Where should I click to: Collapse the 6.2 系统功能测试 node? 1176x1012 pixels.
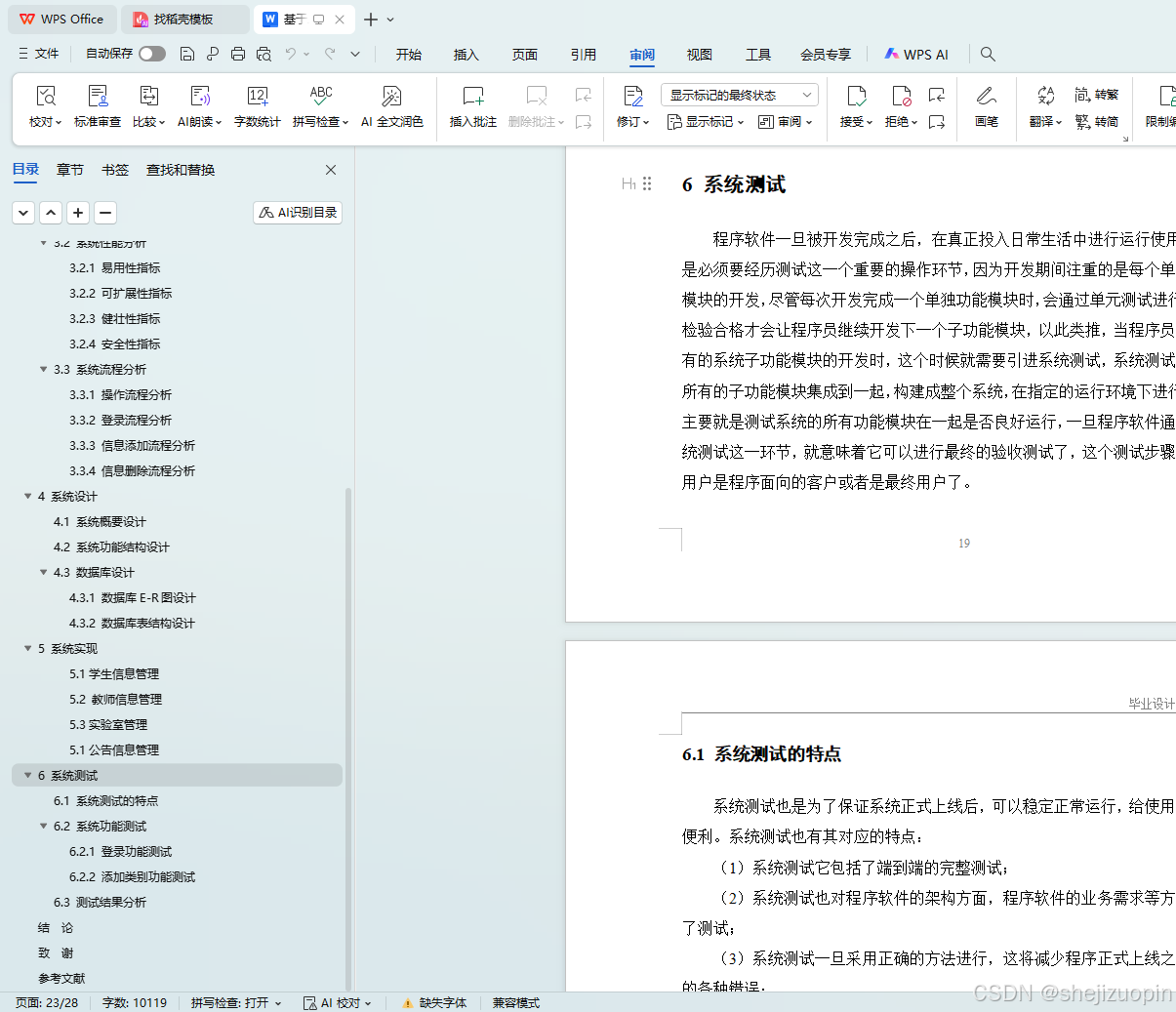(44, 826)
